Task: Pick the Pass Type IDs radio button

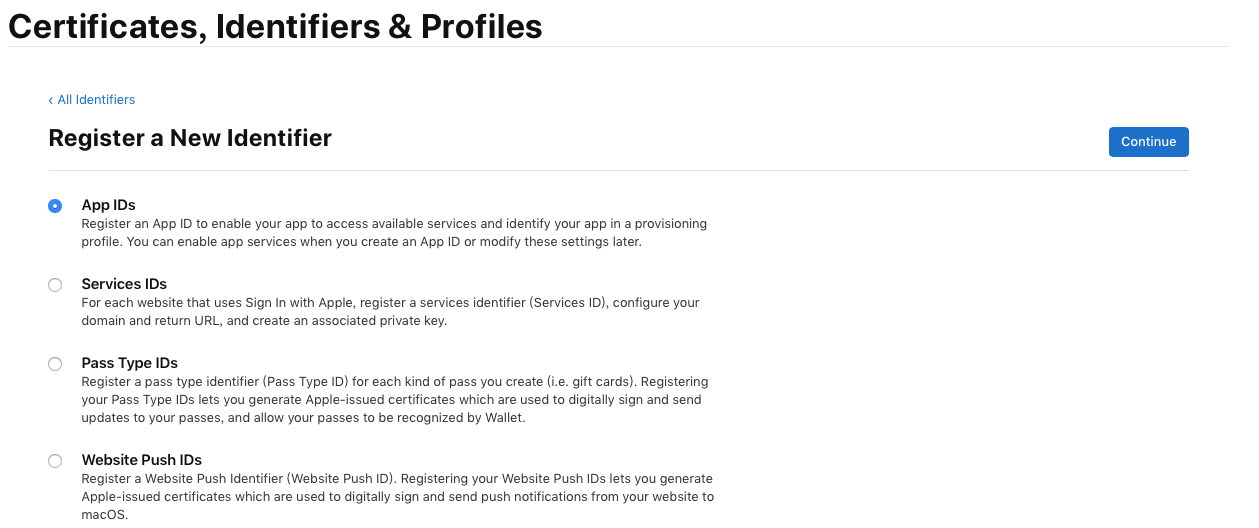Action: [55, 364]
